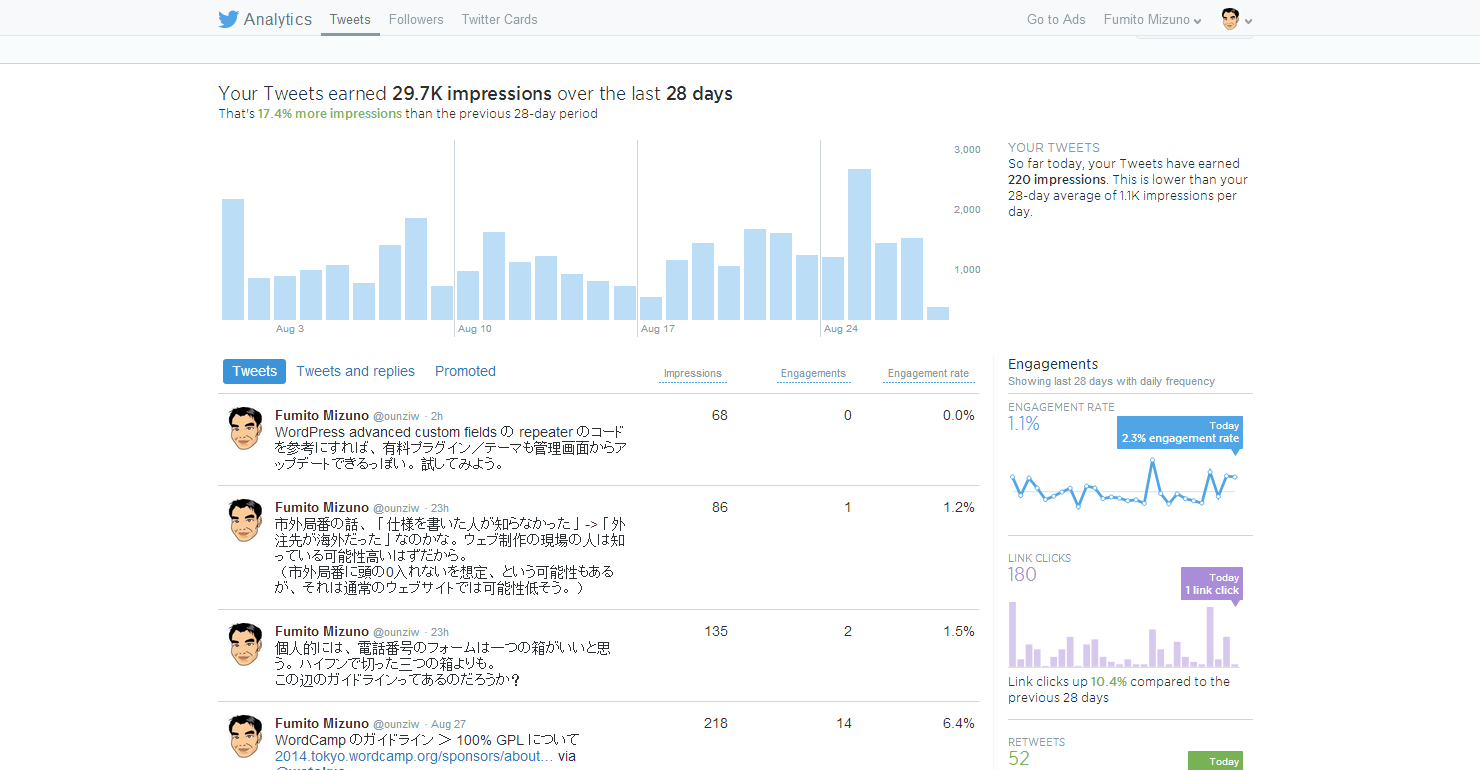This screenshot has height=770, width=1480.
Task: Click the engagement rate line chart
Action: click(x=1125, y=485)
